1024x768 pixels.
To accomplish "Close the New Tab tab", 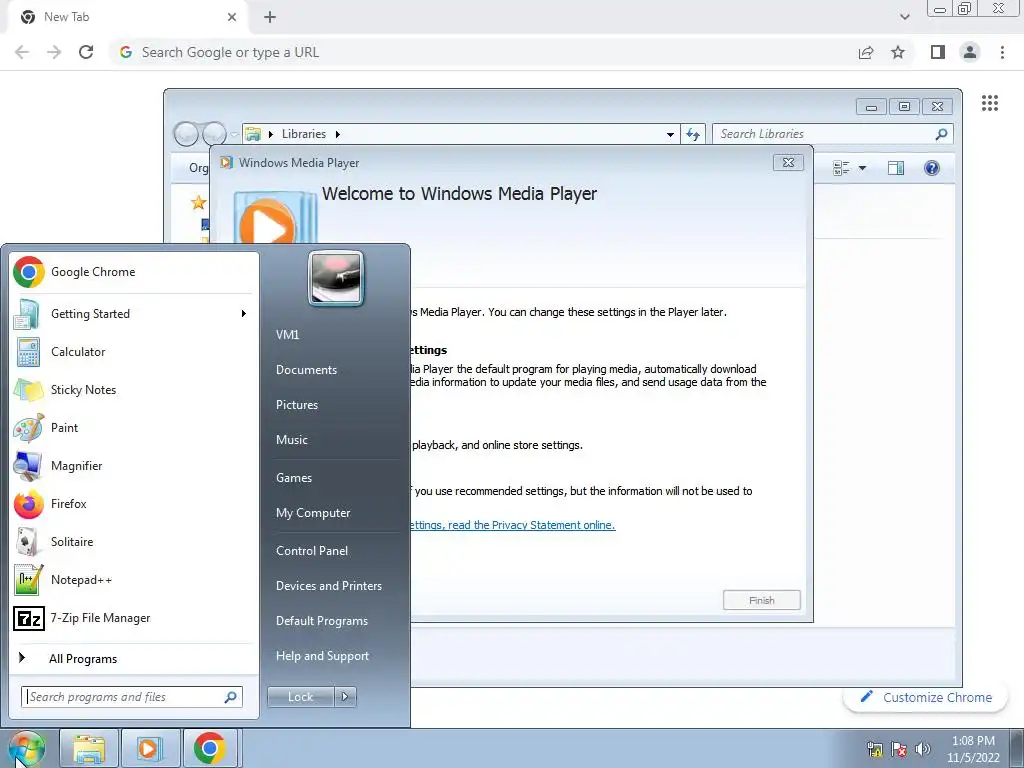I will pyautogui.click(x=232, y=17).
